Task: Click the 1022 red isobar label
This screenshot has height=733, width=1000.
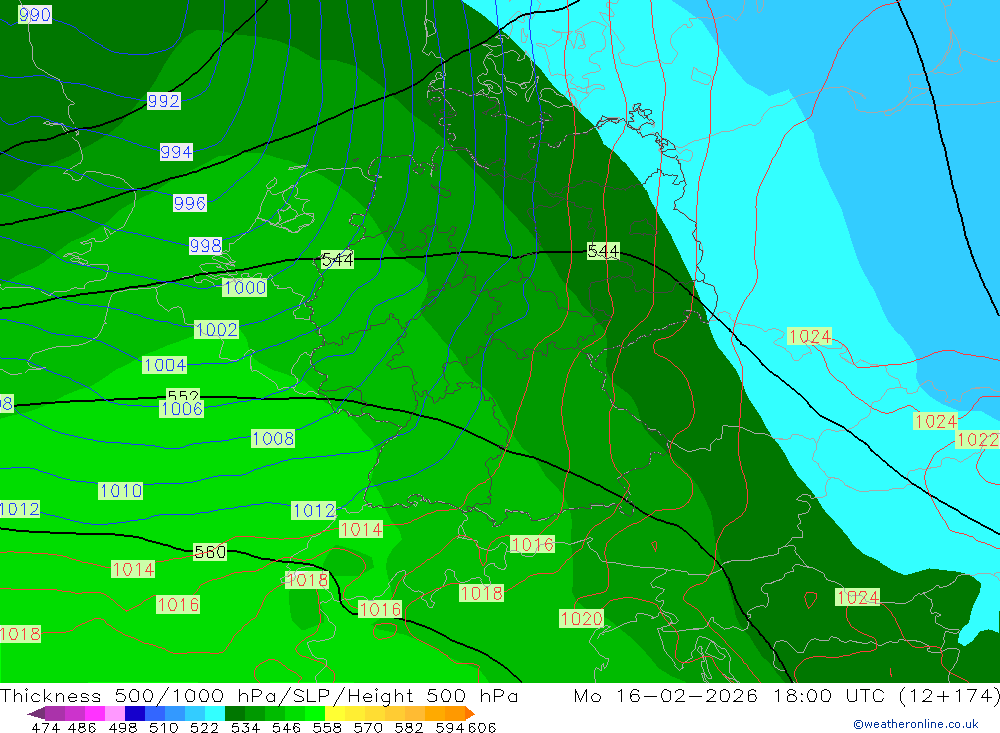Action: (x=977, y=440)
